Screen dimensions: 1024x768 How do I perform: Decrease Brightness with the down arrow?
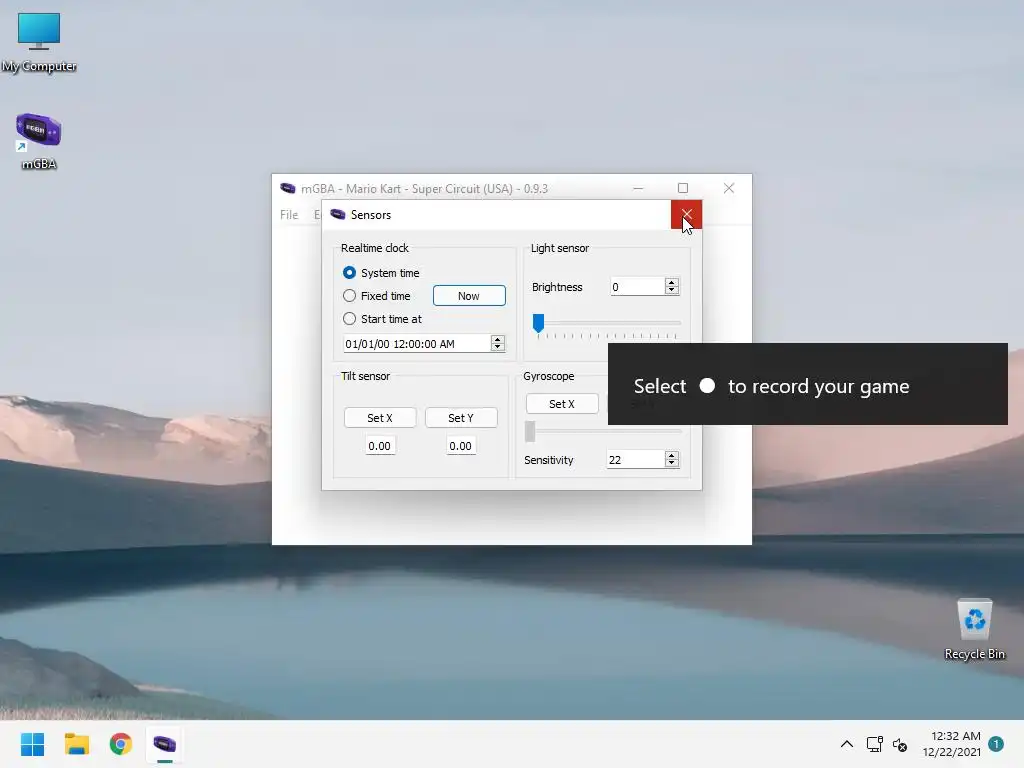click(x=671, y=291)
